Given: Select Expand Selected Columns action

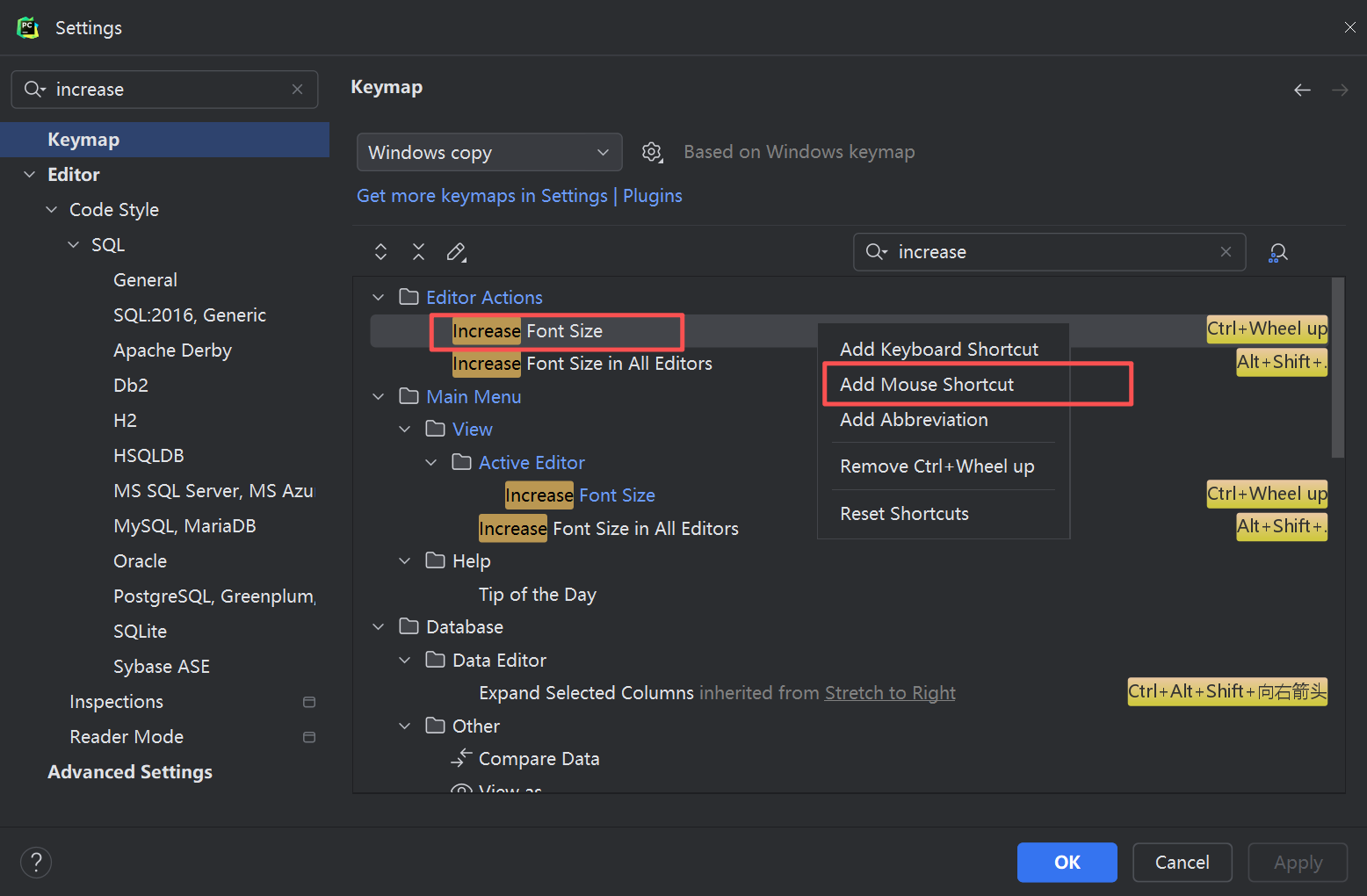Looking at the screenshot, I should (586, 693).
